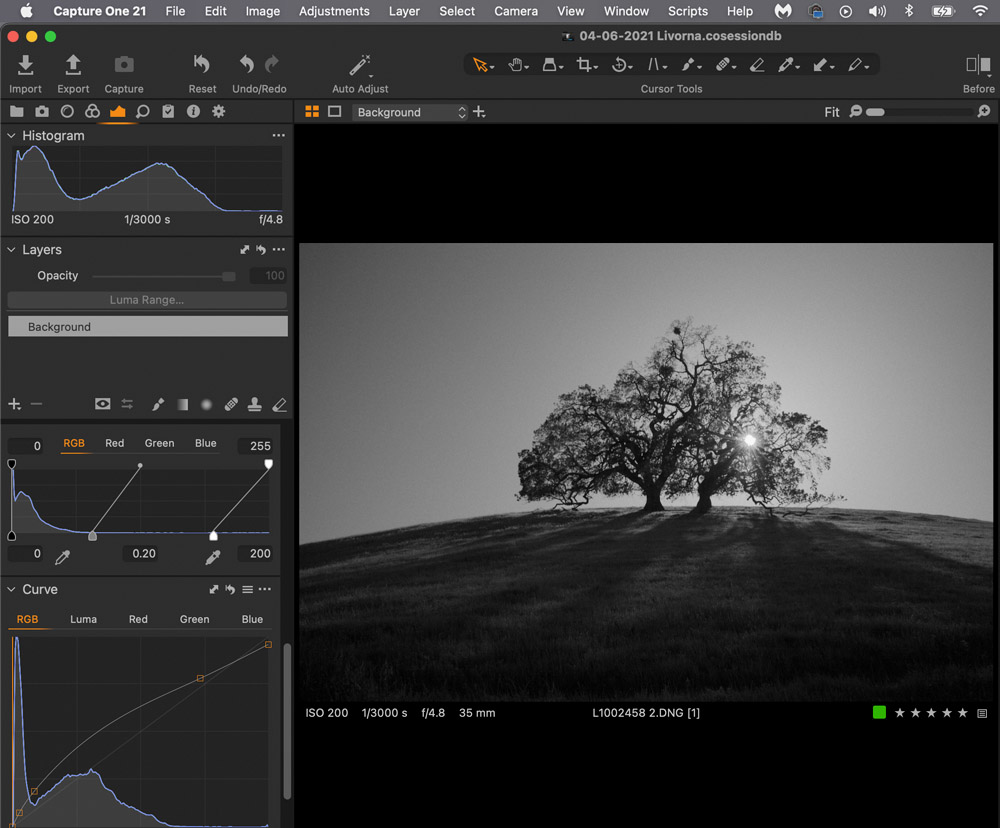This screenshot has height=828, width=1000.
Task: Select the eraser icon in the Layers panel
Action: coord(279,404)
